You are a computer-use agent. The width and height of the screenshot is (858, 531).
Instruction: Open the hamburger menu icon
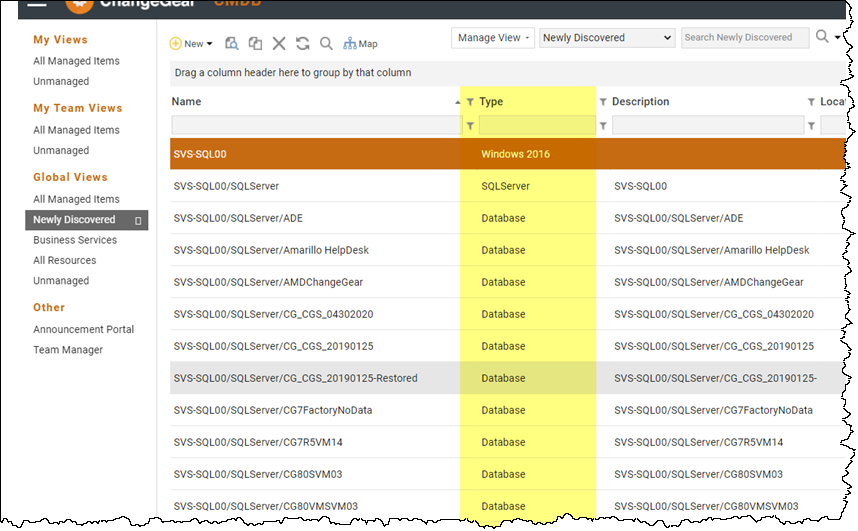(36, 4)
